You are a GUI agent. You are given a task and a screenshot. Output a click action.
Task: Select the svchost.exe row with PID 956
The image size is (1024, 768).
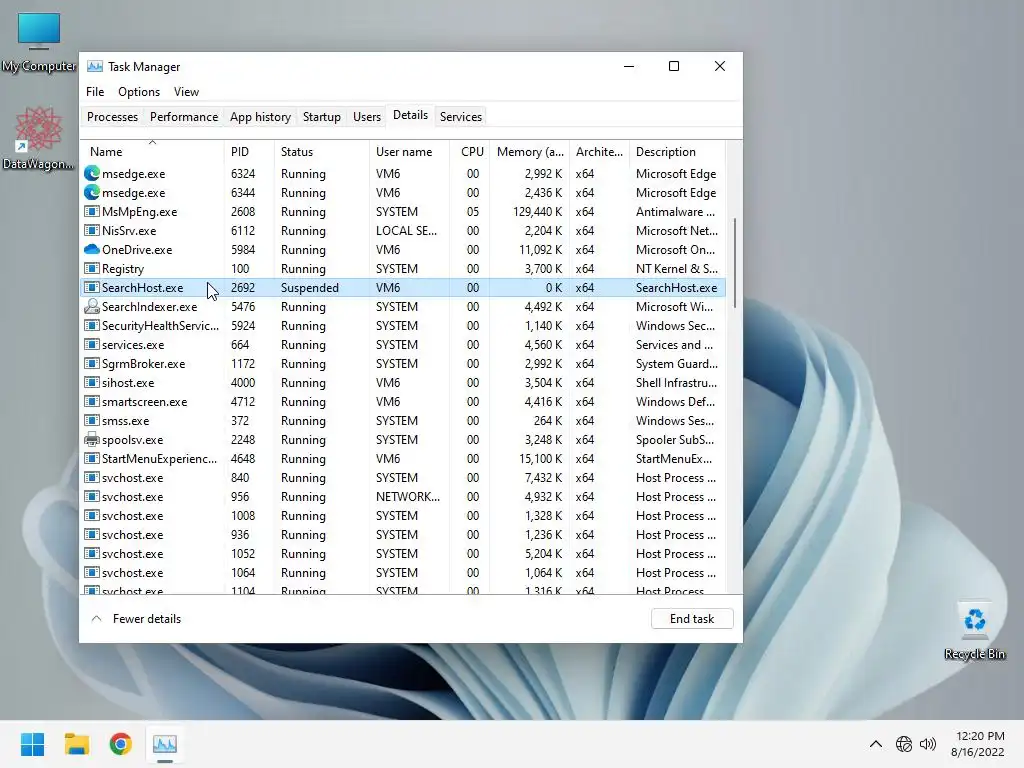(x=403, y=496)
